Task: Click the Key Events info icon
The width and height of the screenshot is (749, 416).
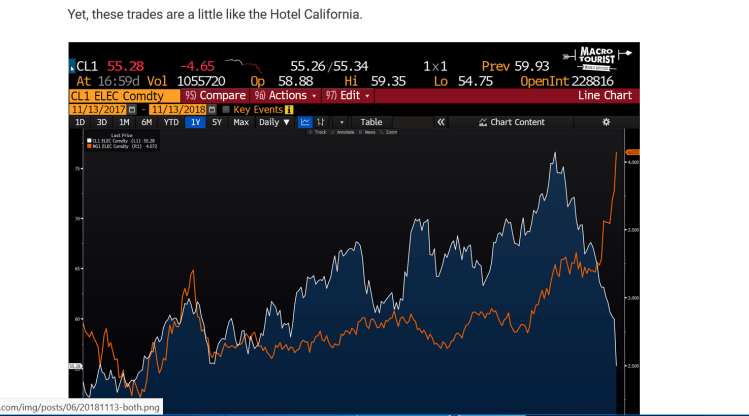Action: point(289,109)
